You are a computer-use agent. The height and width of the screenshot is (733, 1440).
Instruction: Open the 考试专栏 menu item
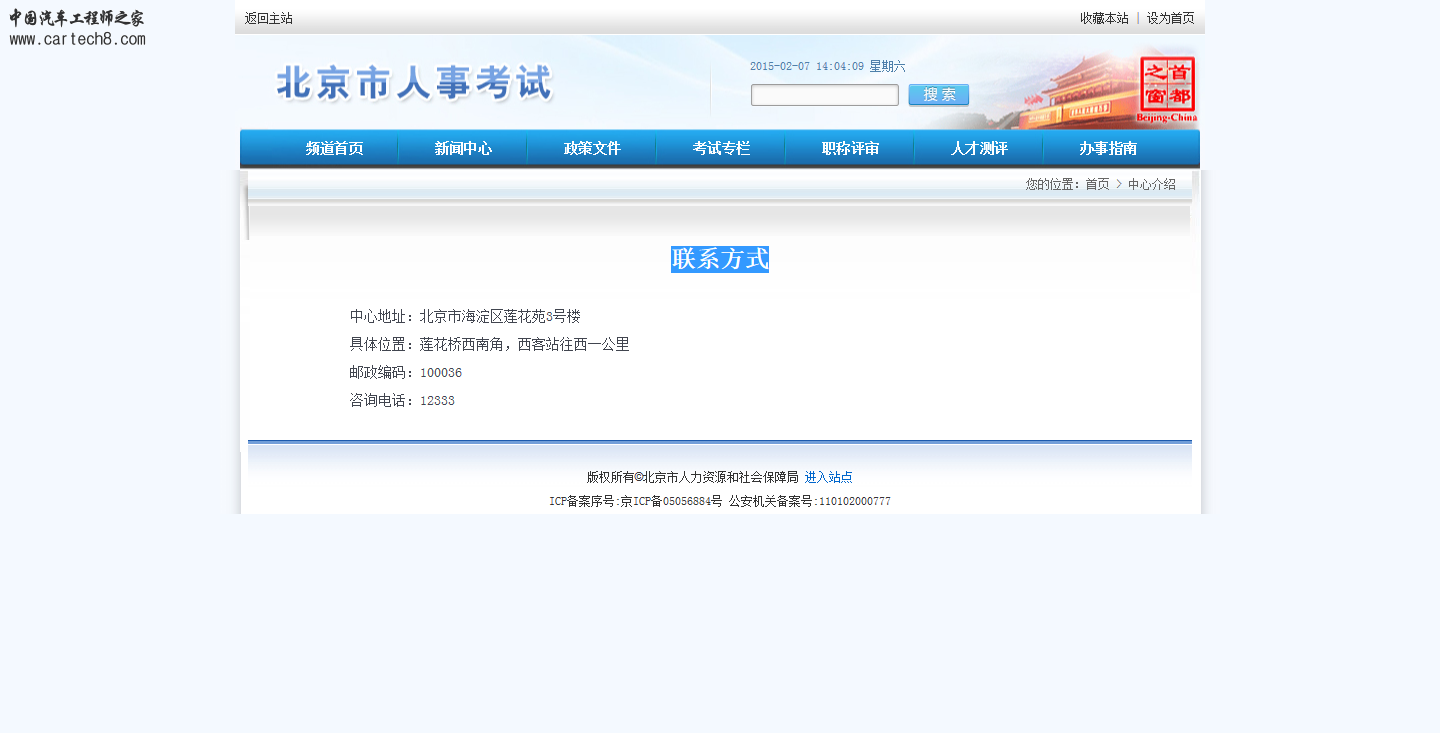[x=721, y=149]
